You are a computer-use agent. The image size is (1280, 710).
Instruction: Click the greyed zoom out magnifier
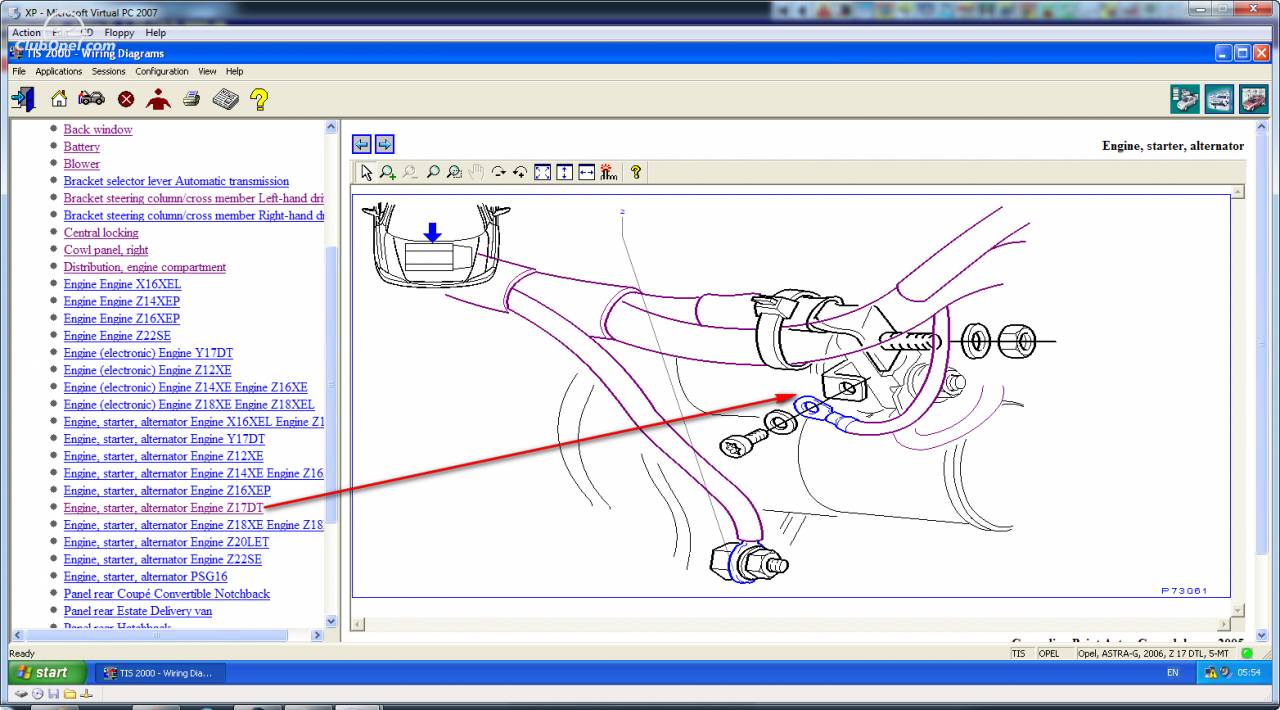pos(410,172)
